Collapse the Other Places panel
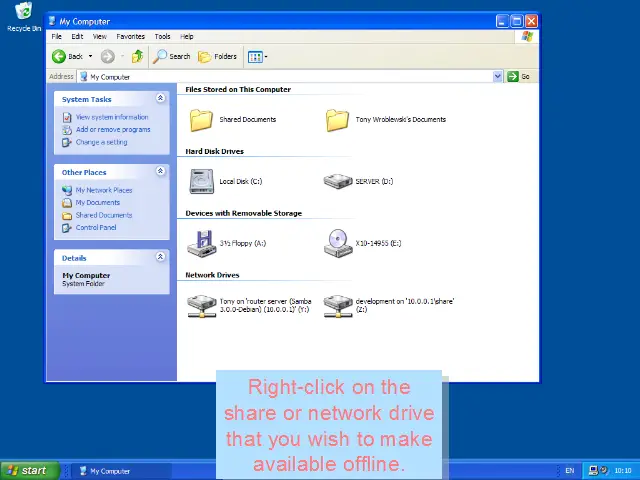This screenshot has width=640, height=480. (x=160, y=172)
